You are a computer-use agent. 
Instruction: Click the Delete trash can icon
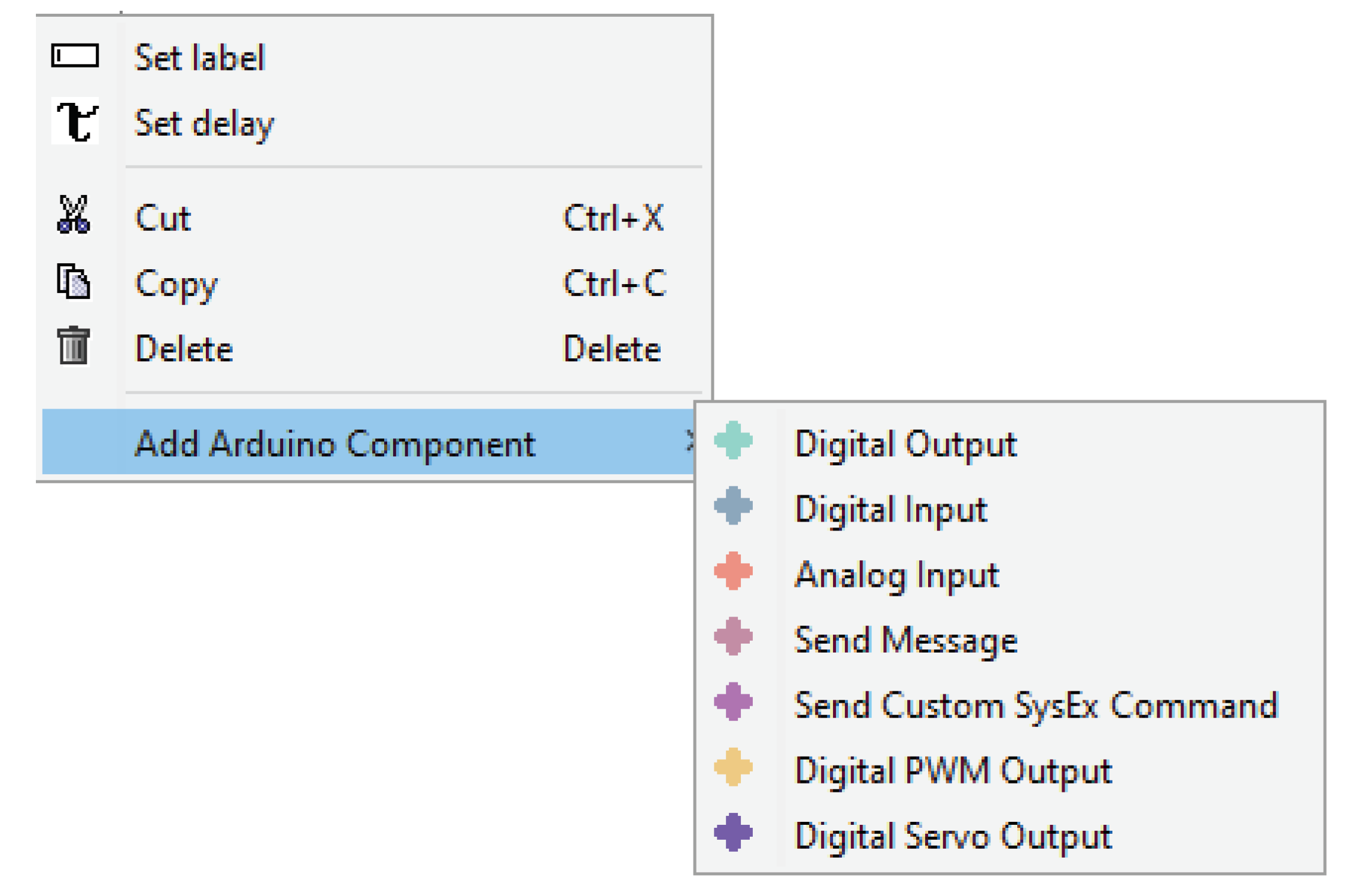(x=74, y=346)
